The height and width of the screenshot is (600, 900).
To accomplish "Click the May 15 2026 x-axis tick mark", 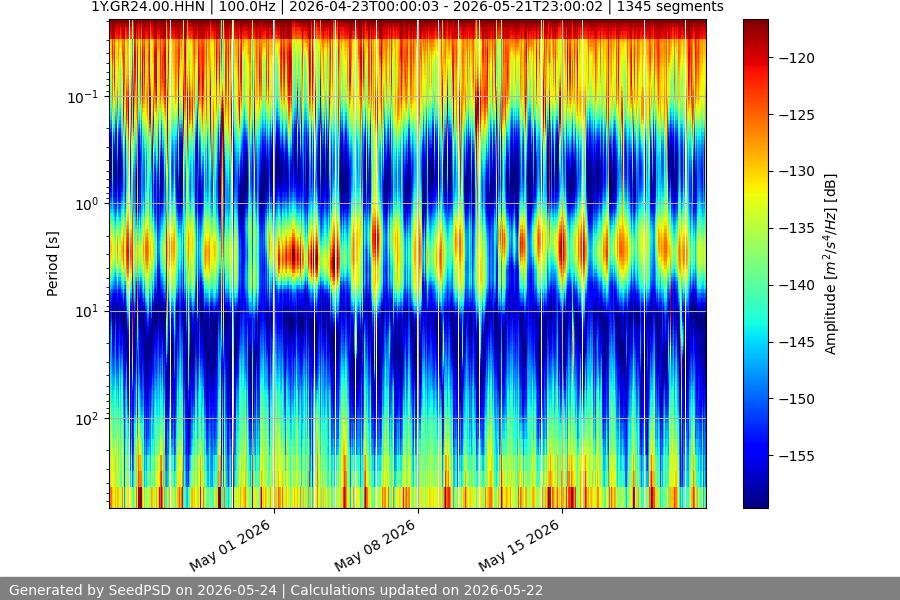I will click(x=562, y=510).
